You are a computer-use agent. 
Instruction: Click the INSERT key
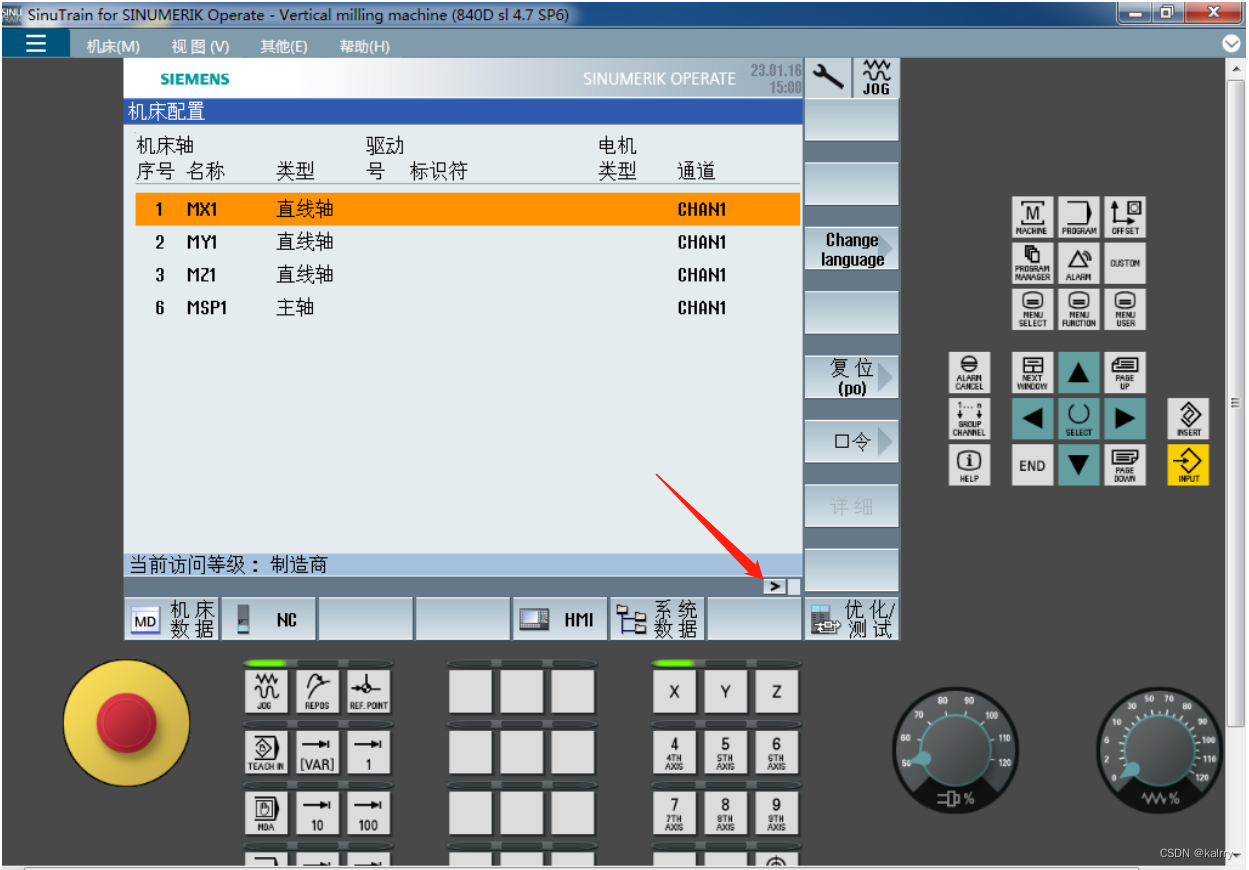1189,419
